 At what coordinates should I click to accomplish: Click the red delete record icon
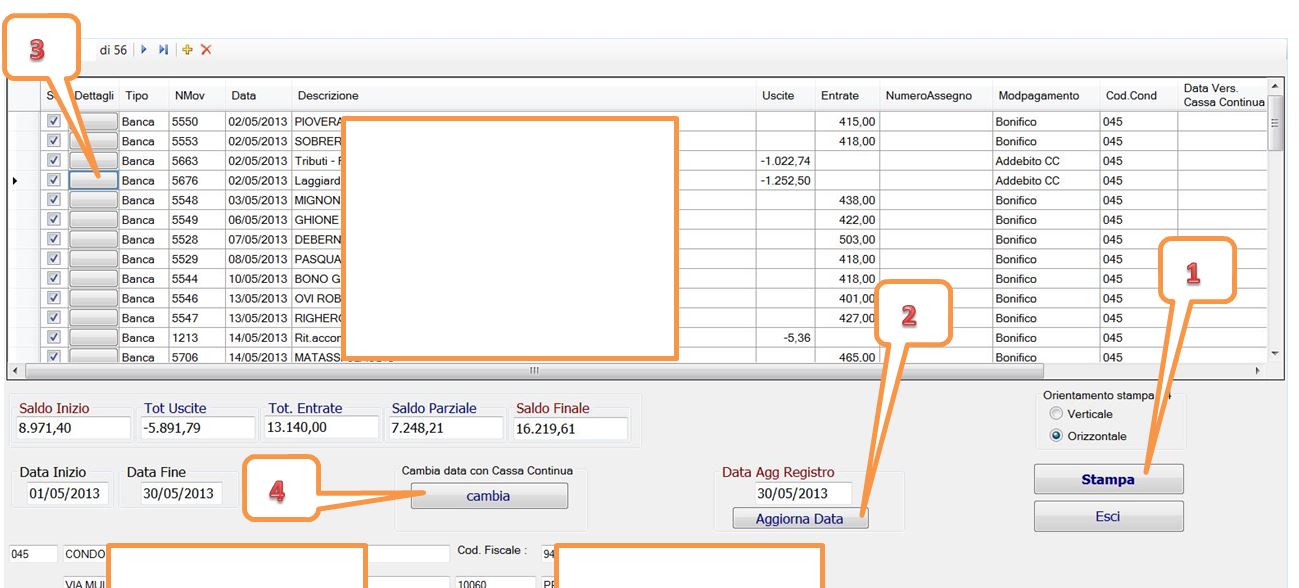pyautogui.click(x=206, y=50)
